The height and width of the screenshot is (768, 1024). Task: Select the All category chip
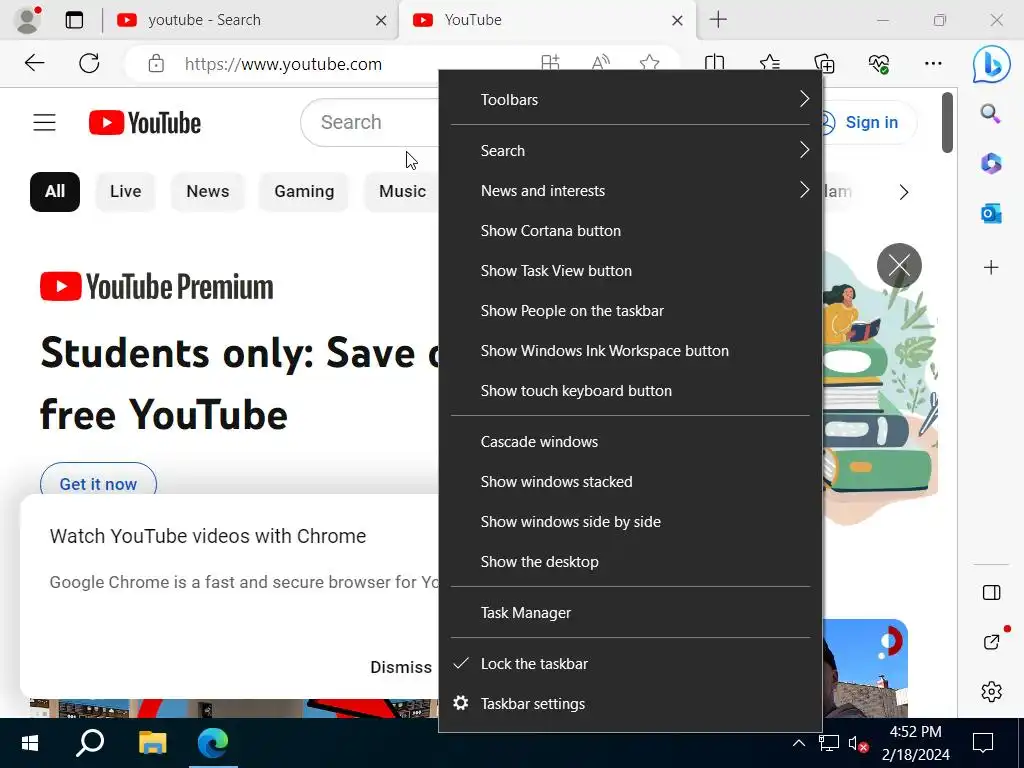[55, 191]
